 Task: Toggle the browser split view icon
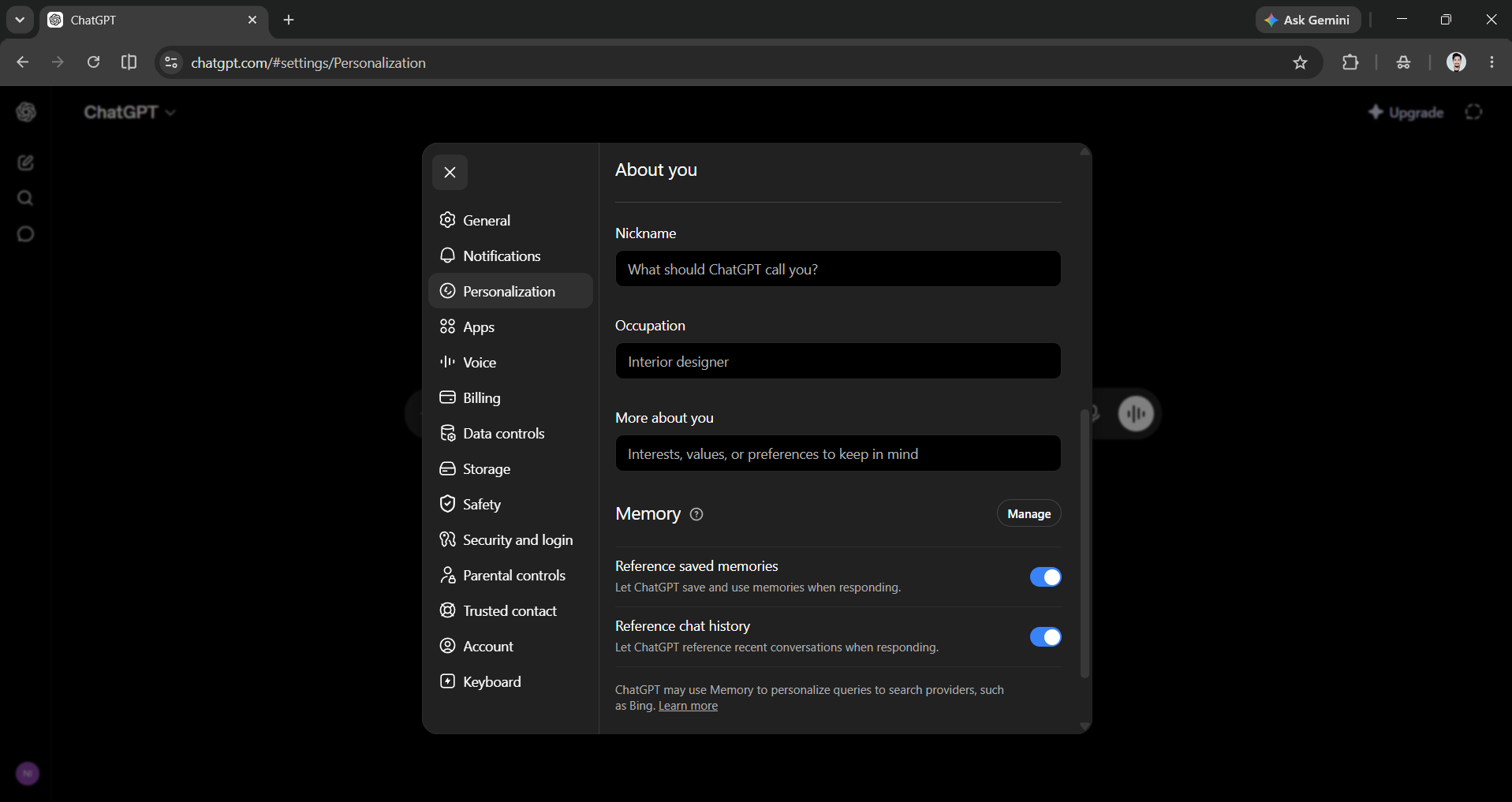pyautogui.click(x=129, y=62)
